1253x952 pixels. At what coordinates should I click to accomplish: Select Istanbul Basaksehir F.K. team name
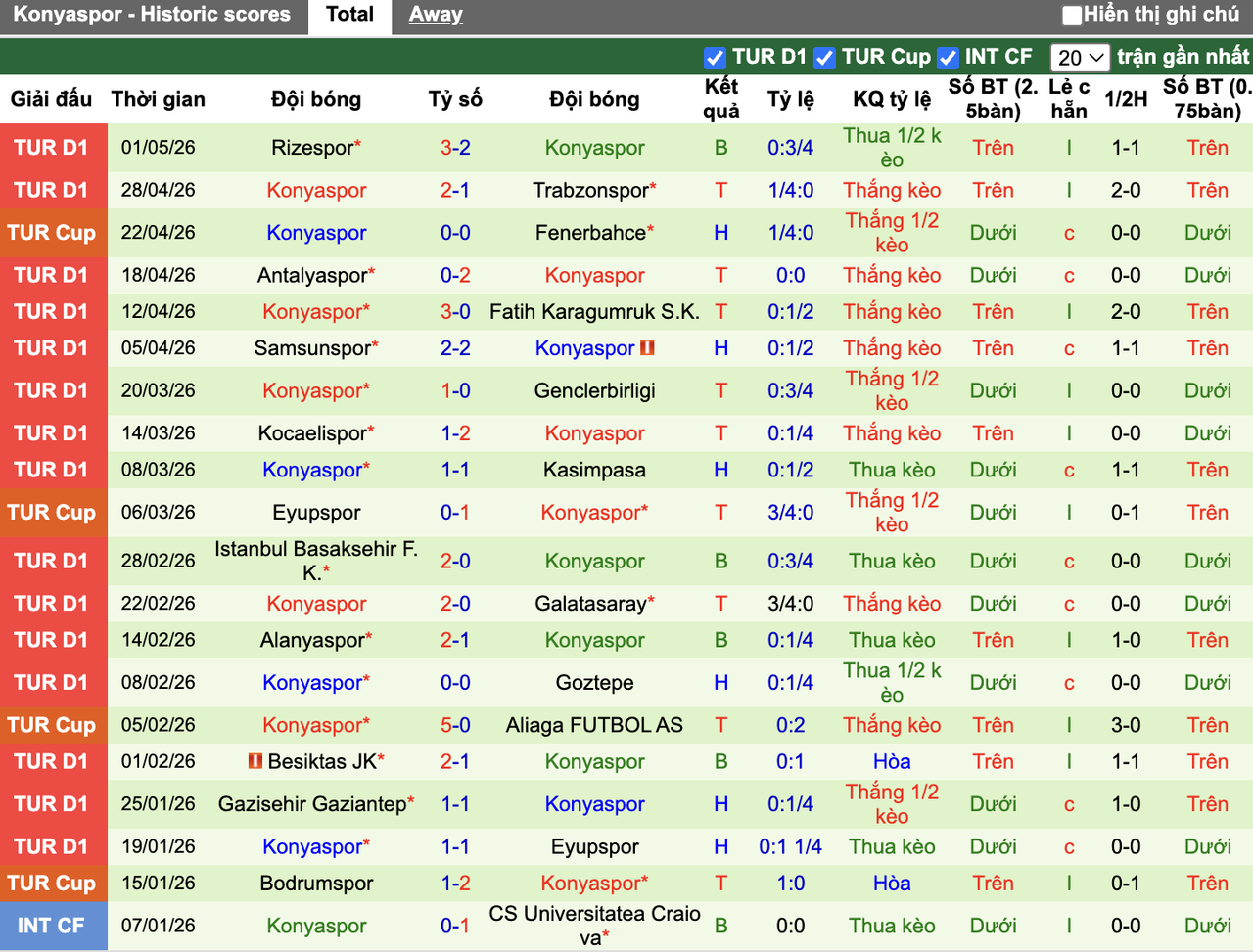point(316,561)
